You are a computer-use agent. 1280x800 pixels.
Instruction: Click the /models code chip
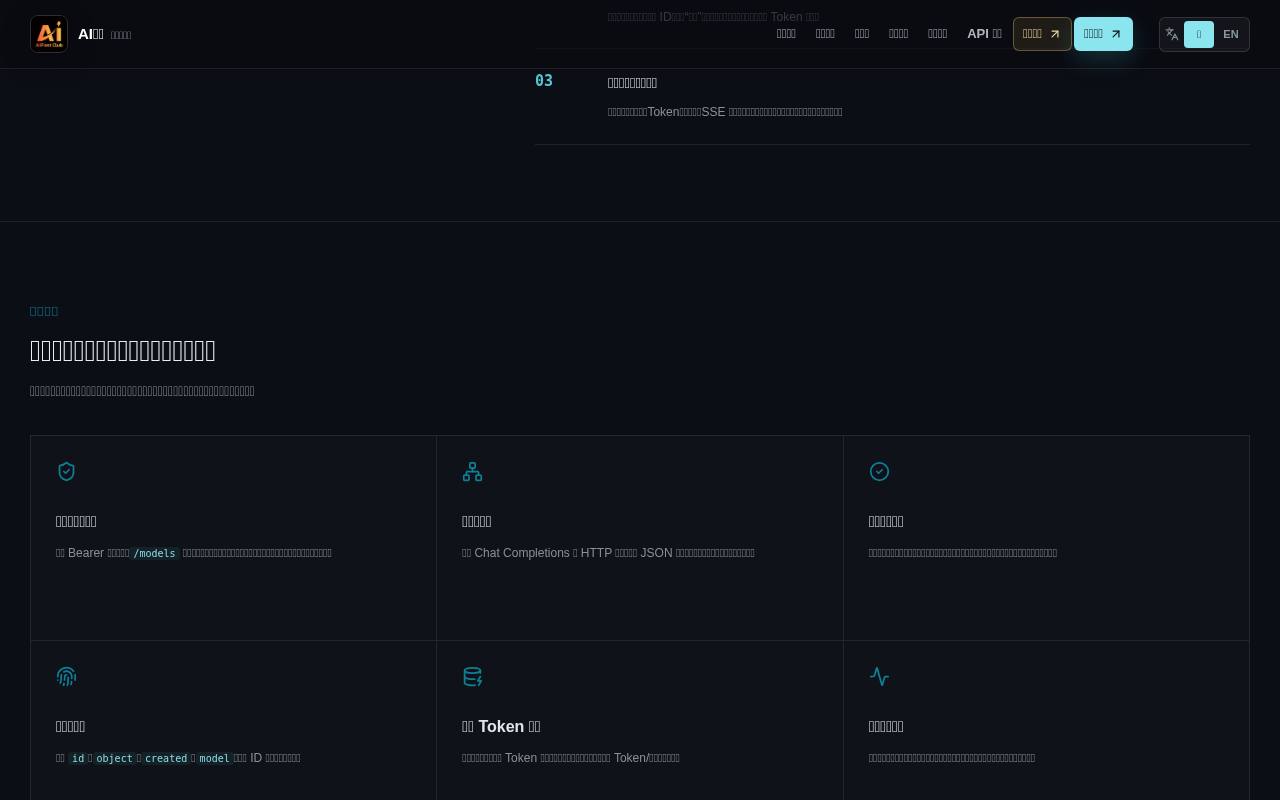[155, 553]
